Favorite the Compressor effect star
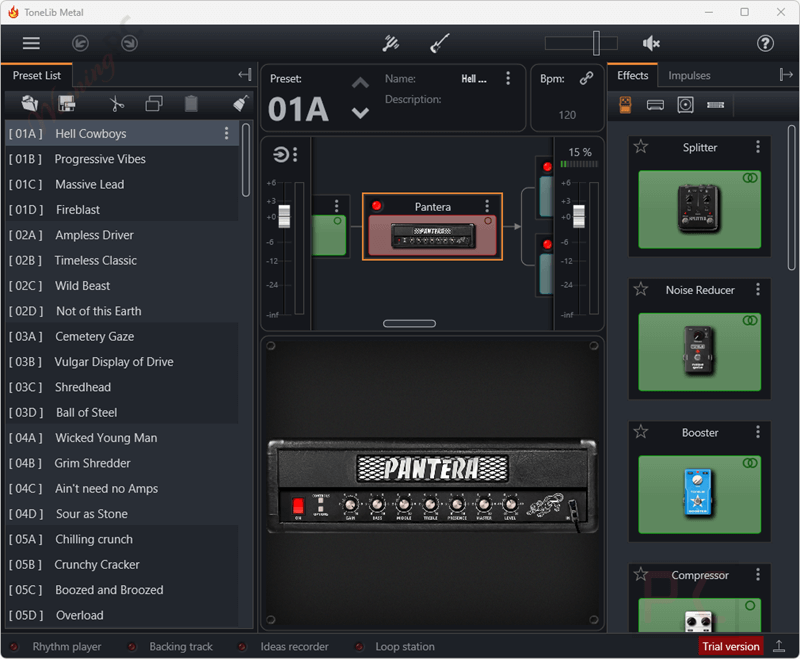This screenshot has height=659, width=800. (x=641, y=574)
